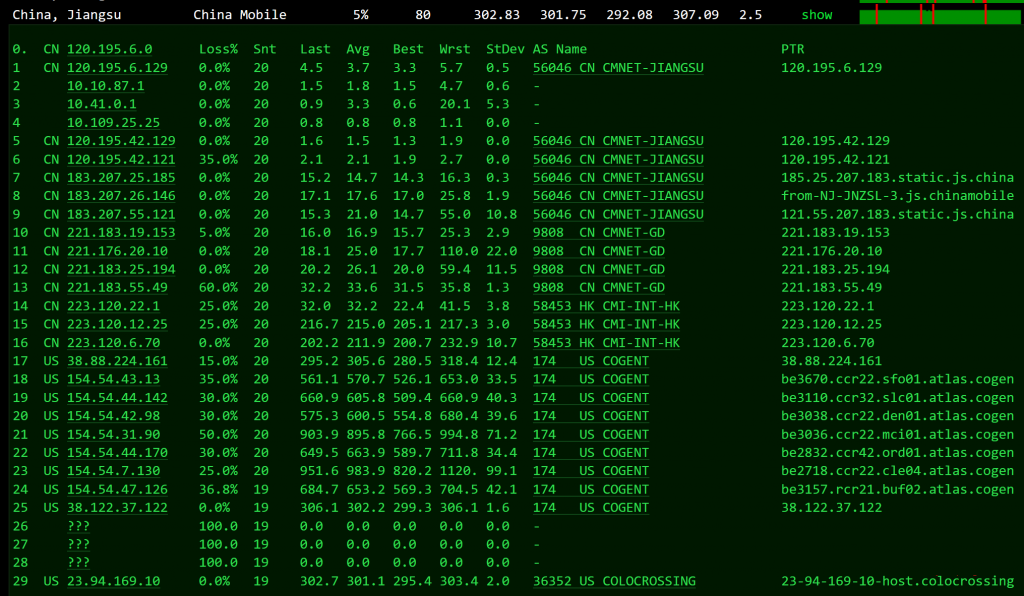The height and width of the screenshot is (596, 1024).
Task: Open hop 22 IP 154.54.44.170
Action: tap(118, 452)
